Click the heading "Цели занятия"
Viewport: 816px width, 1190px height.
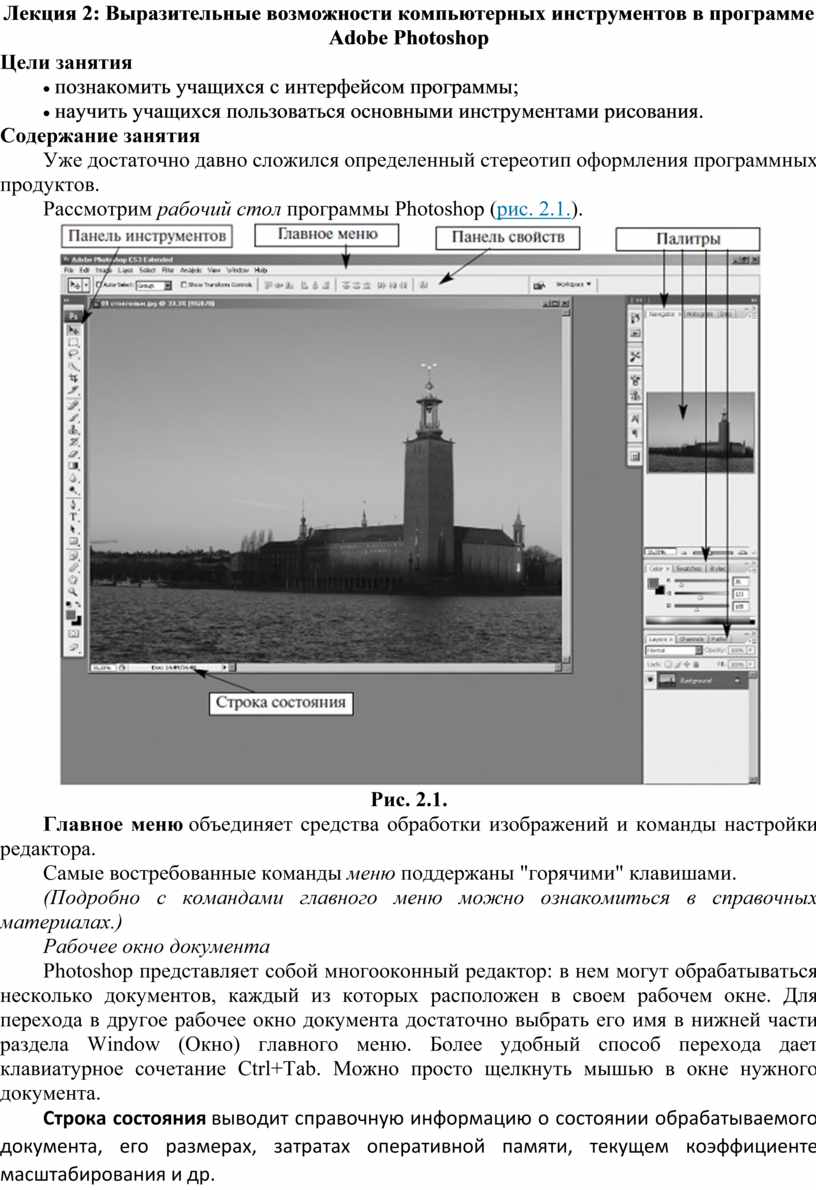click(66, 62)
